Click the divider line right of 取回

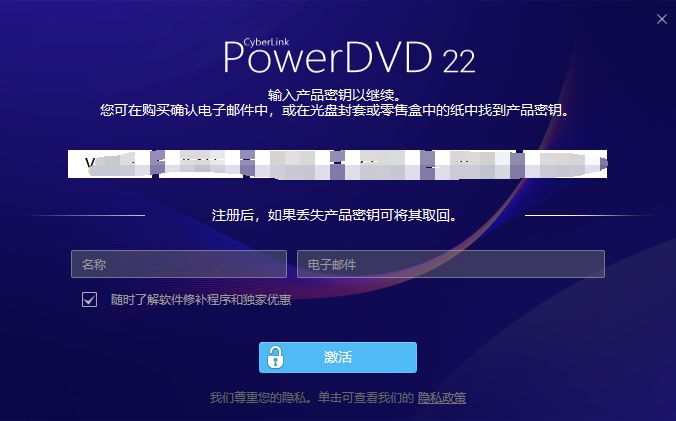click(588, 215)
